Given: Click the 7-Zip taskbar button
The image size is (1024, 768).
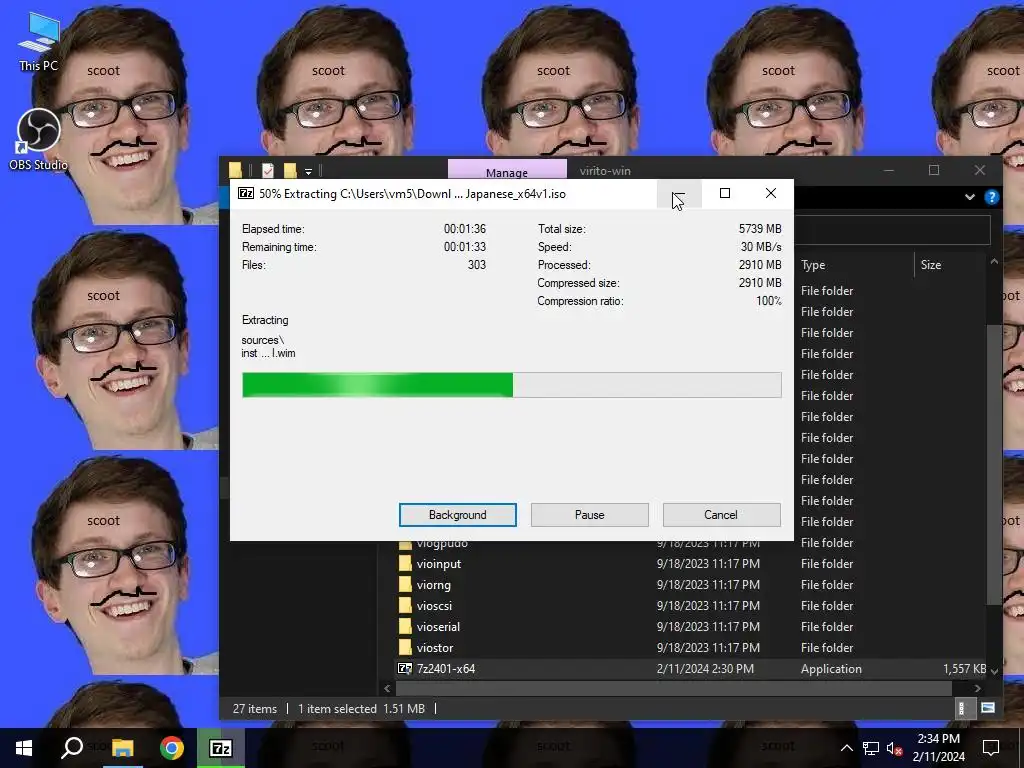Looking at the screenshot, I should click(221, 748).
